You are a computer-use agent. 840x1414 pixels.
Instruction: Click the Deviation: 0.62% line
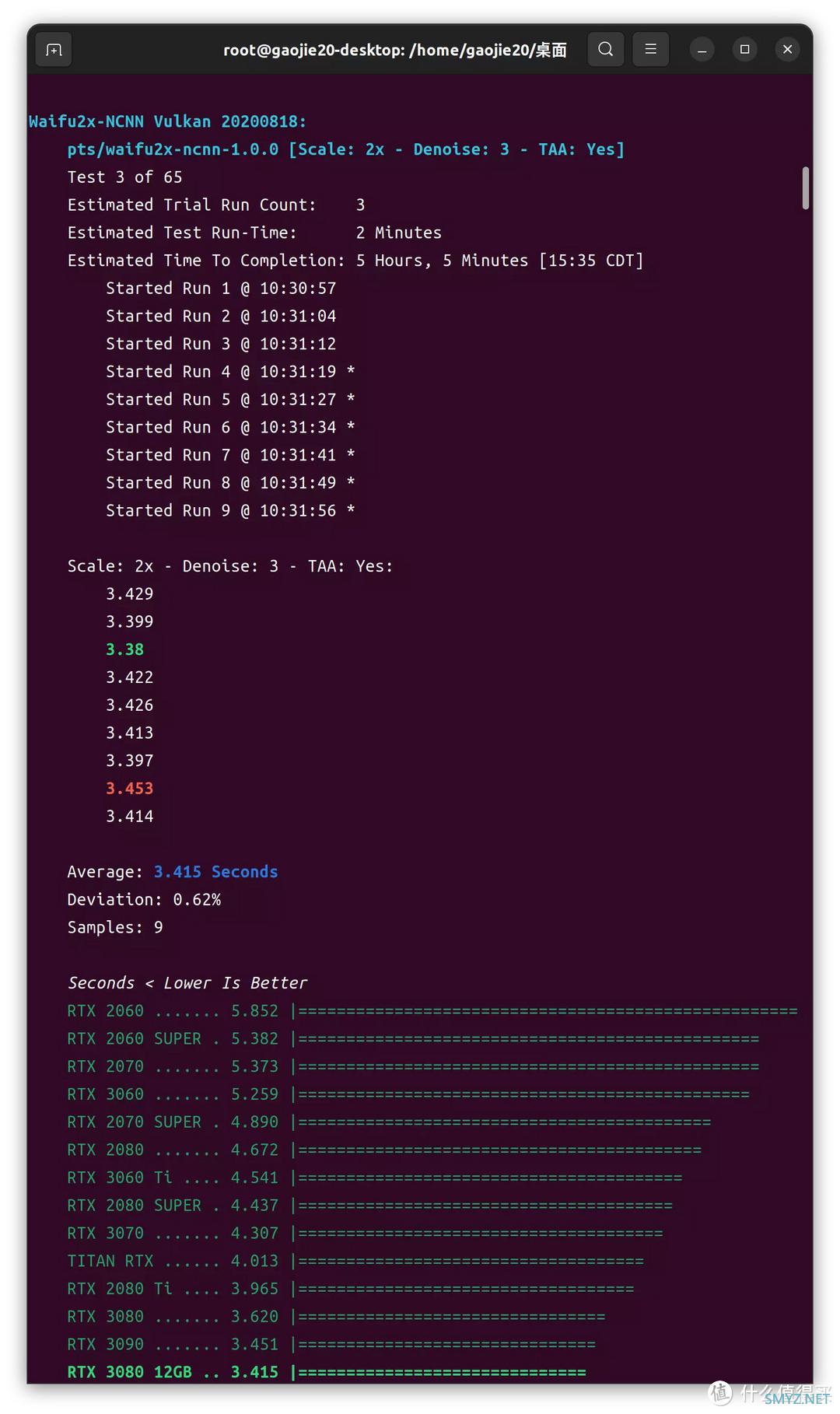point(144,900)
